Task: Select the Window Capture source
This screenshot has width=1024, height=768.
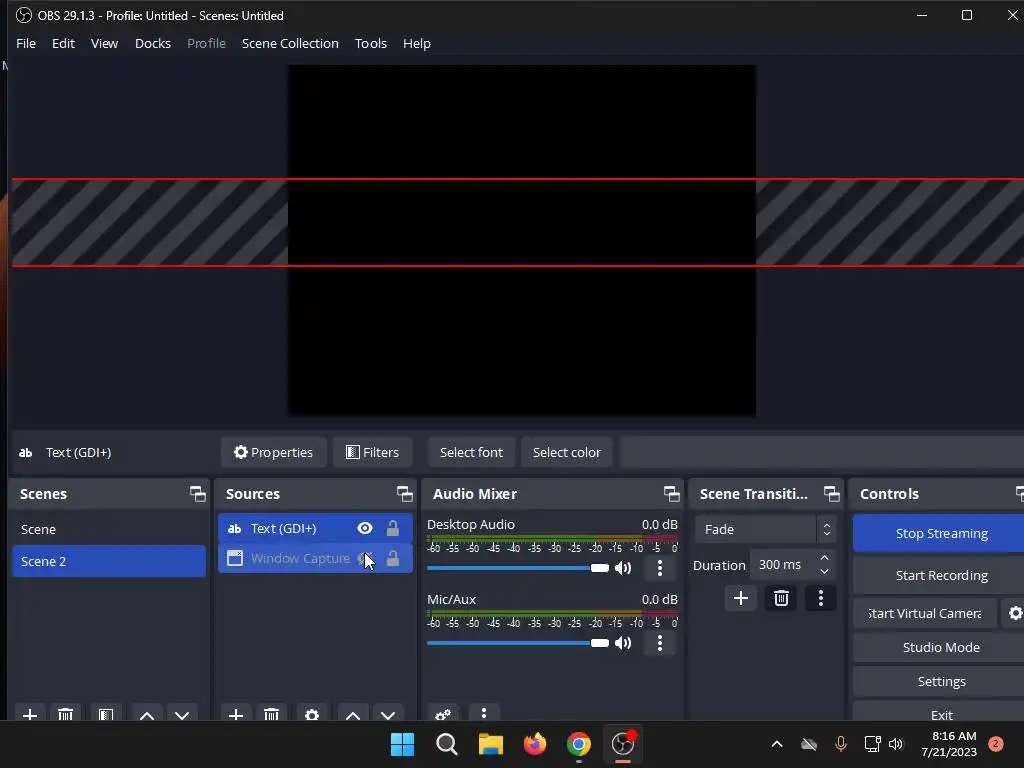Action: click(x=315, y=558)
